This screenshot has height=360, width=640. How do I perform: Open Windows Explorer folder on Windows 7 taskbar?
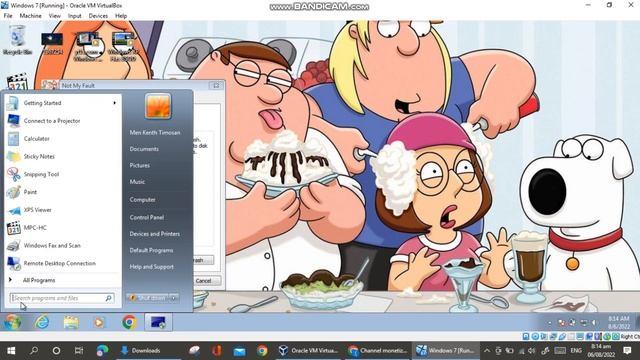[71, 322]
